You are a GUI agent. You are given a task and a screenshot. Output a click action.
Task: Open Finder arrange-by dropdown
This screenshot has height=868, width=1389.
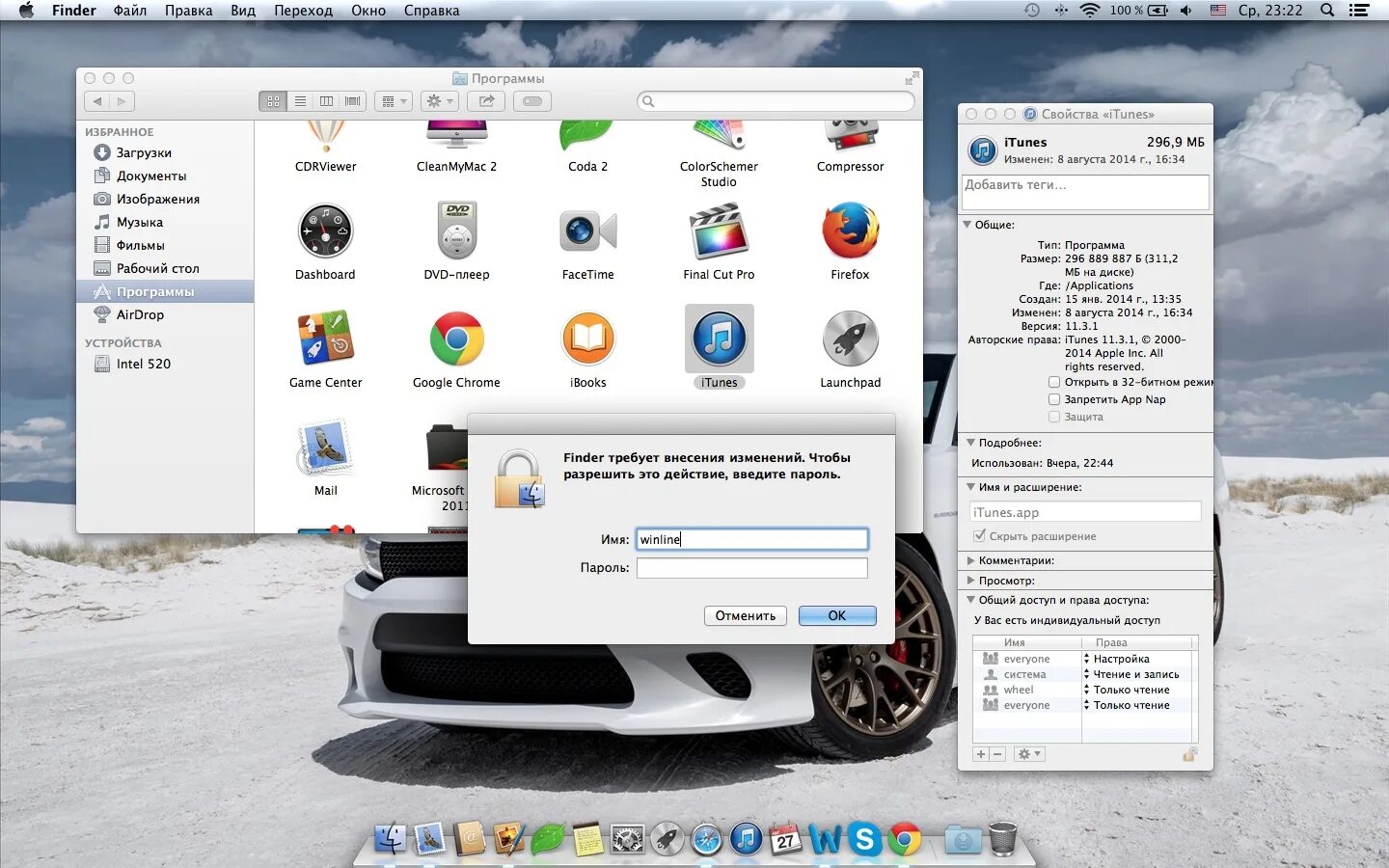[x=394, y=101]
